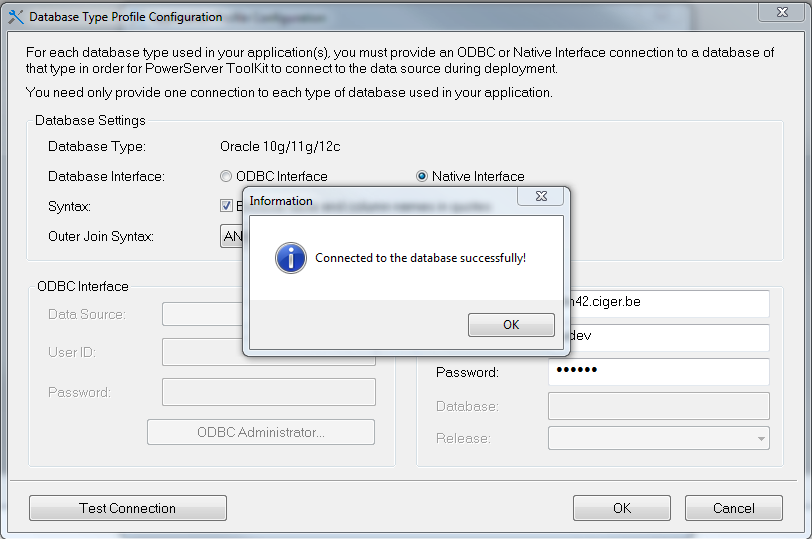Confirm the configuration with the bottom OK button
Screen dimensions: 812x539
(622, 508)
